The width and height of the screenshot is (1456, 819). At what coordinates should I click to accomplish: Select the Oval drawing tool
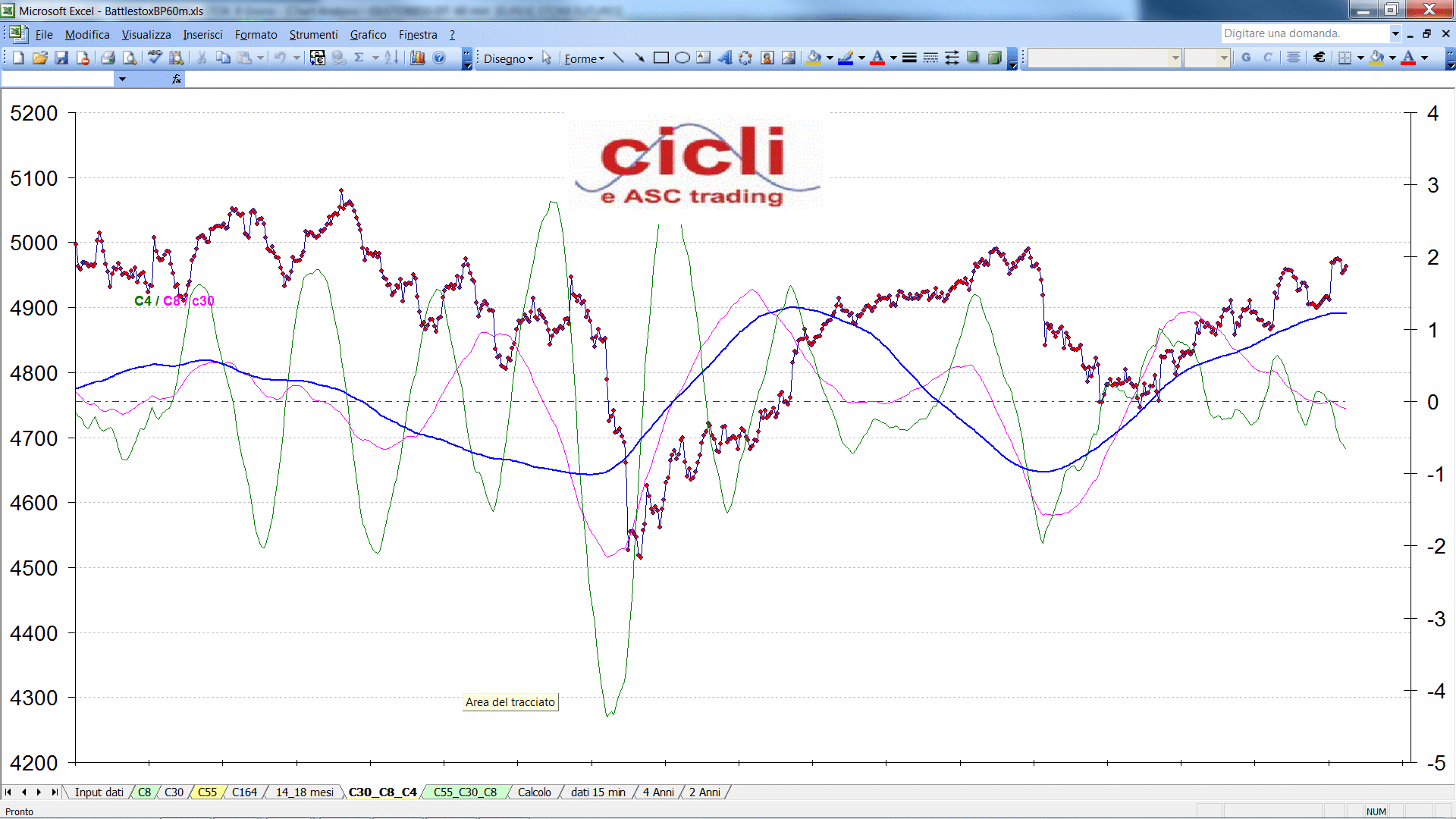pyautogui.click(x=682, y=58)
